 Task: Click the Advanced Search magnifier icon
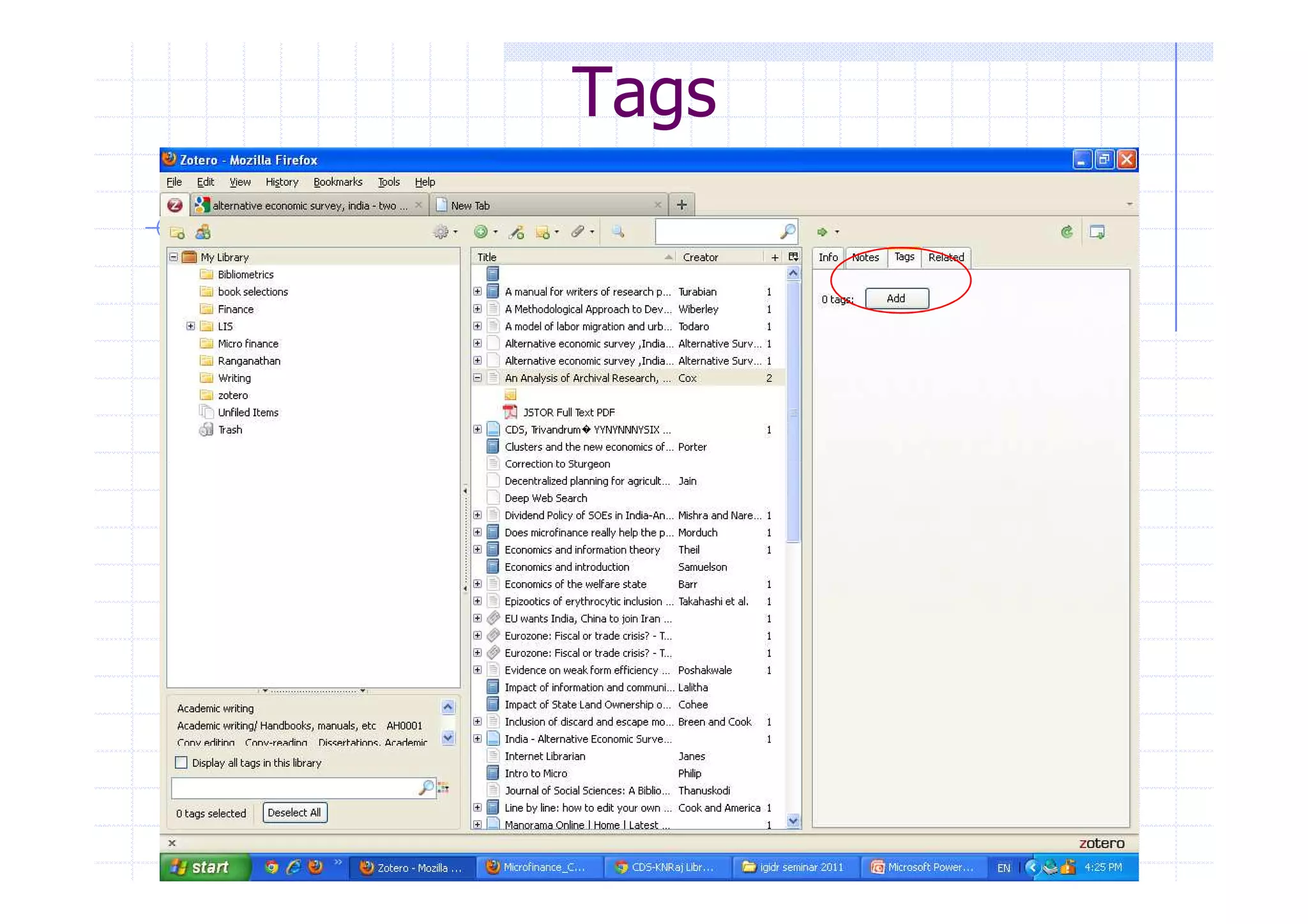pos(618,232)
